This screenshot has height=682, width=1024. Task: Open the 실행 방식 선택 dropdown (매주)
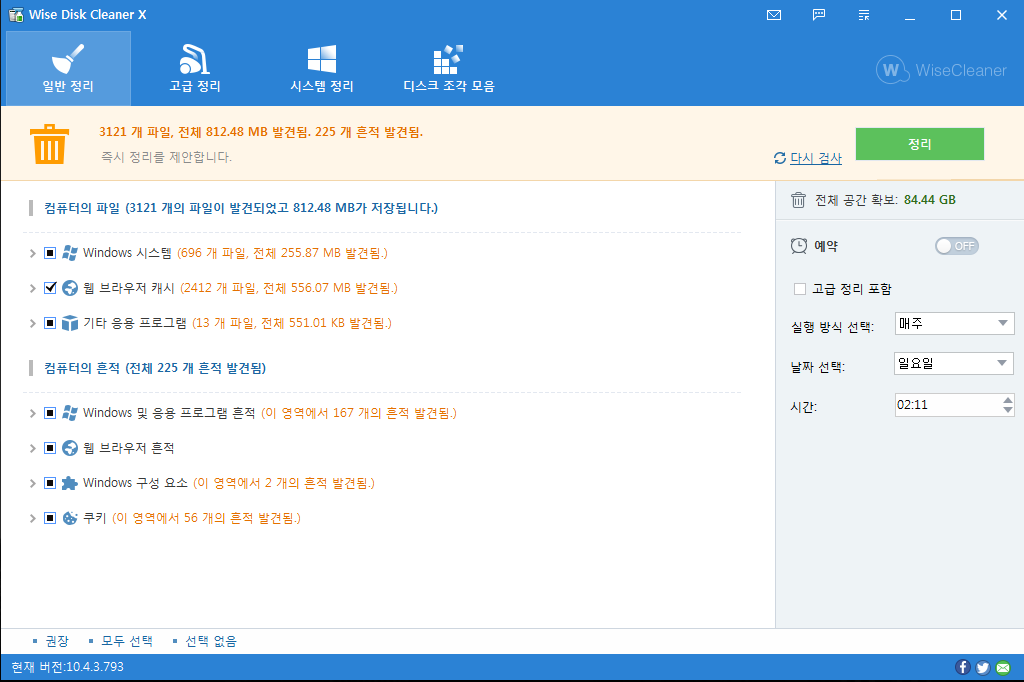tap(954, 323)
